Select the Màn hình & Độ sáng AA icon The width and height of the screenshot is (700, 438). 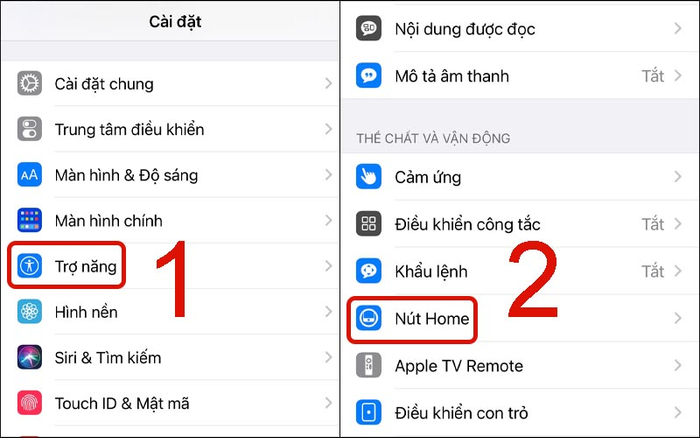click(29, 175)
